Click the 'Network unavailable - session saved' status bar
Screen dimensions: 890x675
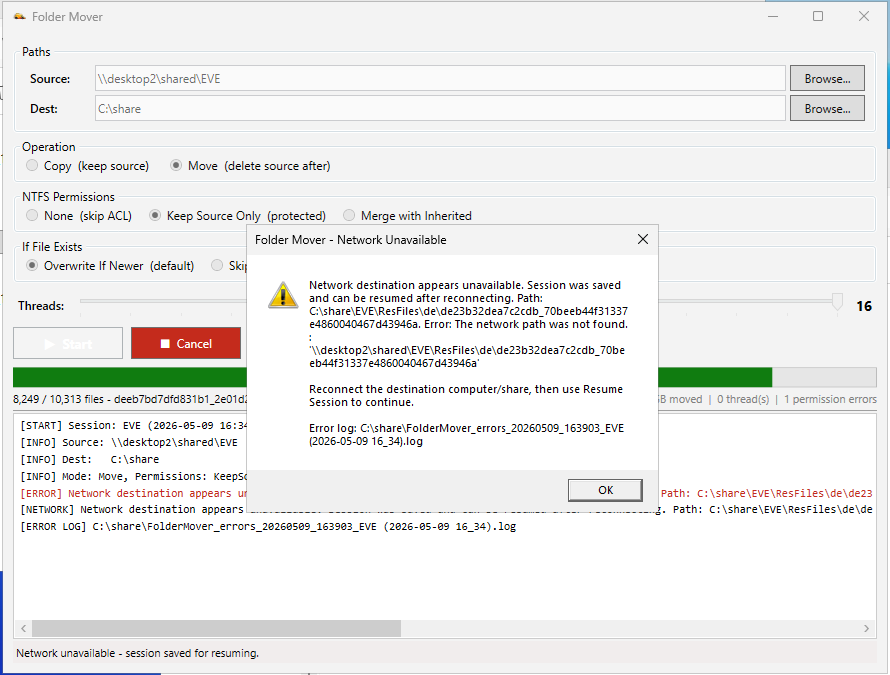[137, 653]
